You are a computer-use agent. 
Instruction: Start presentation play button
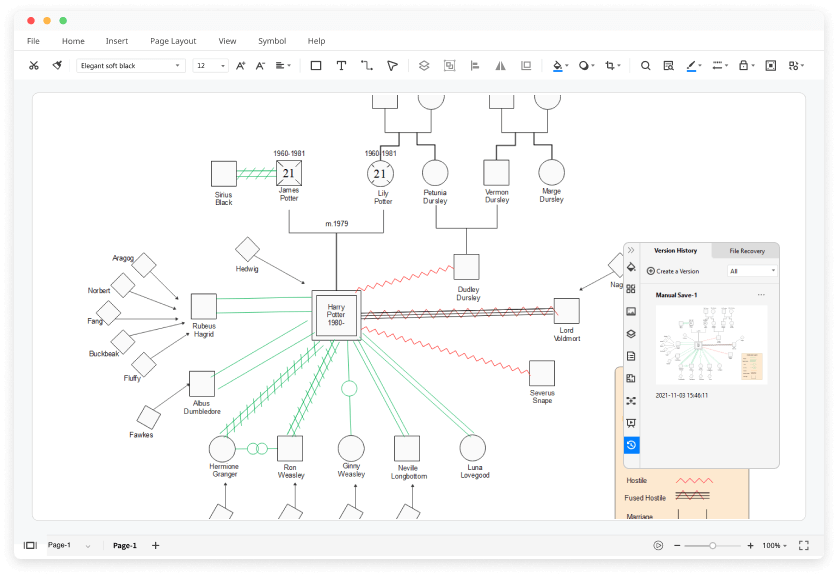(658, 545)
